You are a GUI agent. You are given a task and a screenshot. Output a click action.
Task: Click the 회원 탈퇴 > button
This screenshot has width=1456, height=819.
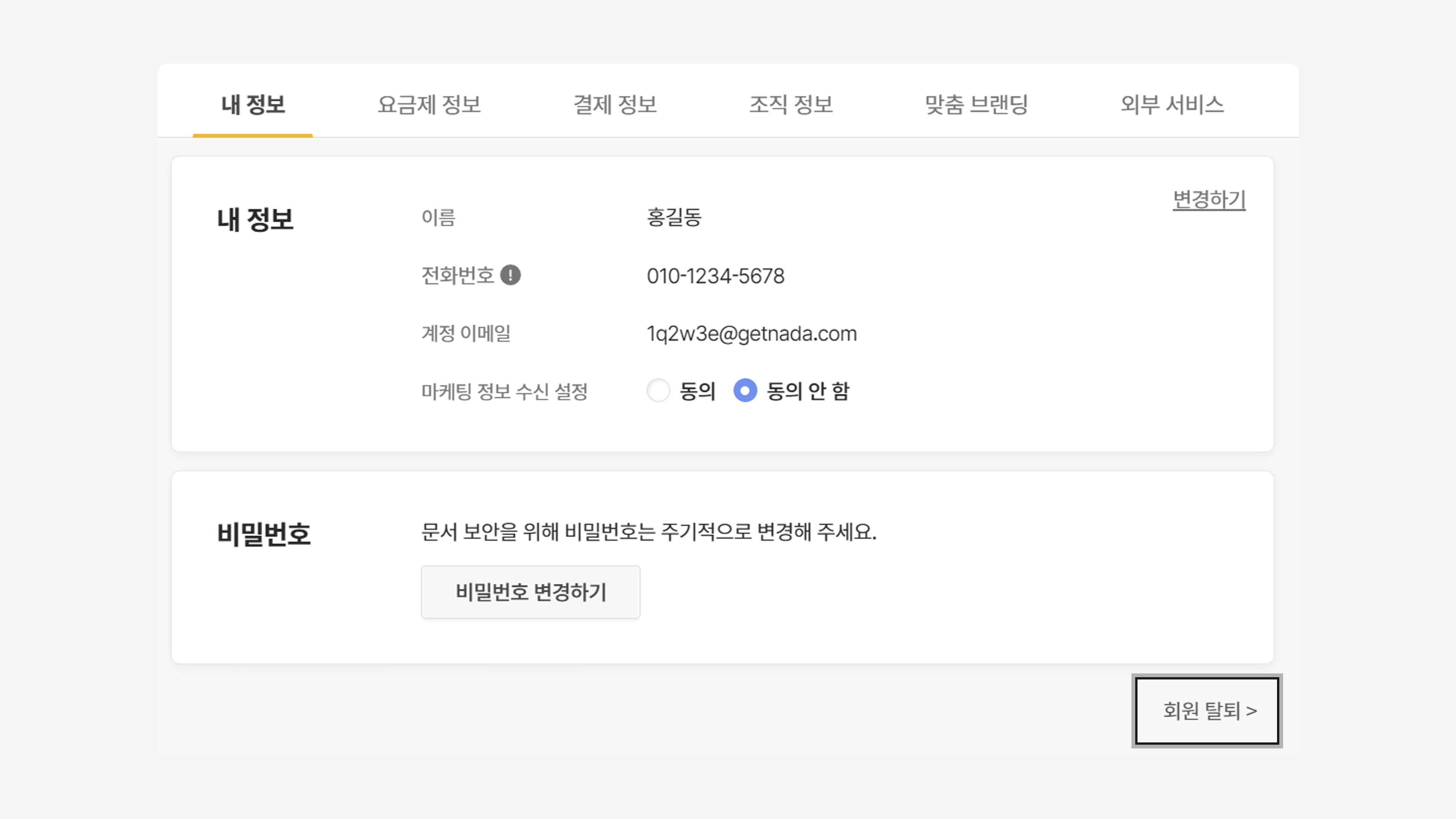pos(1207,711)
